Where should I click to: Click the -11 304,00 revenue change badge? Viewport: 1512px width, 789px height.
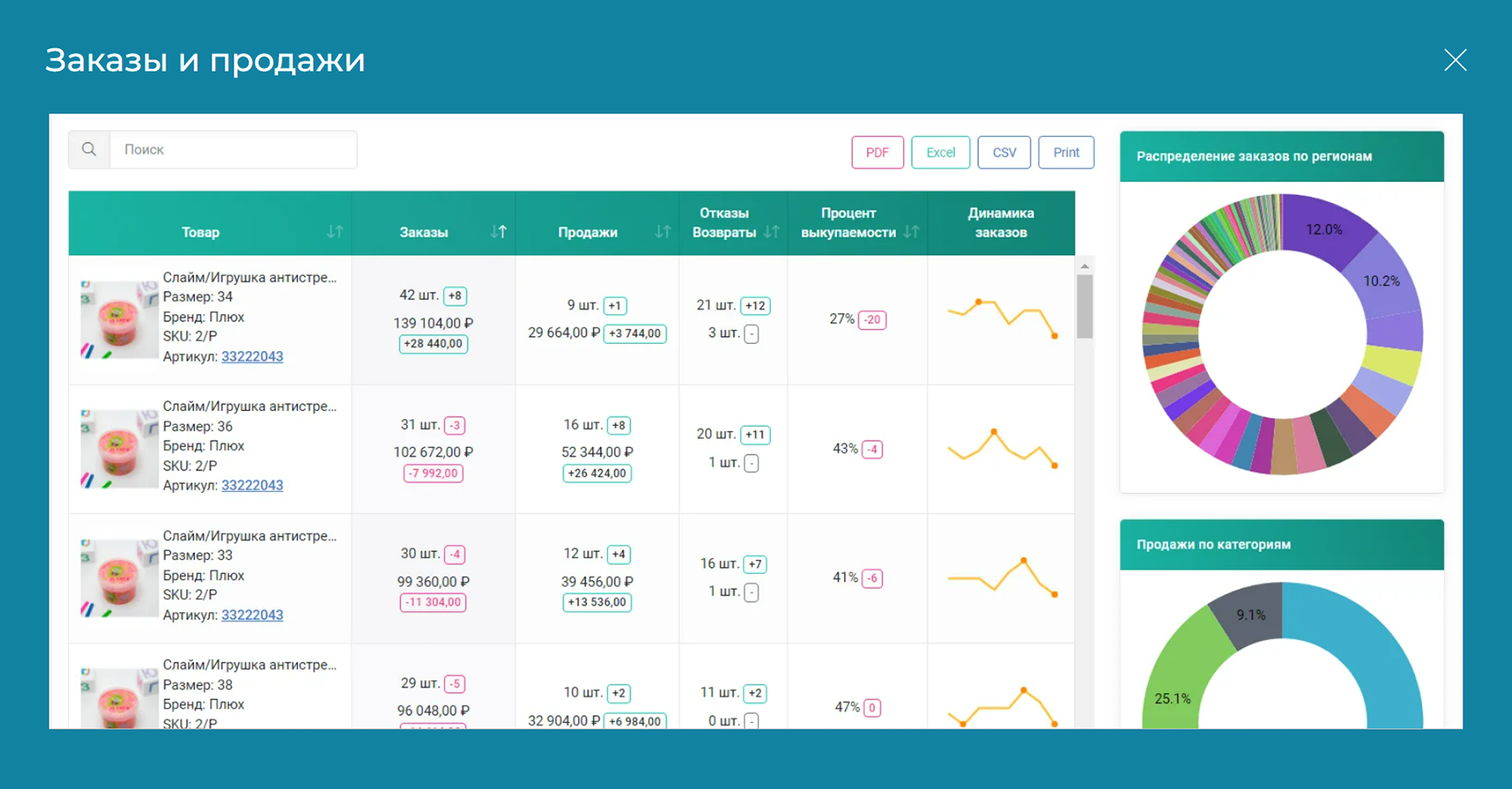pyautogui.click(x=433, y=603)
